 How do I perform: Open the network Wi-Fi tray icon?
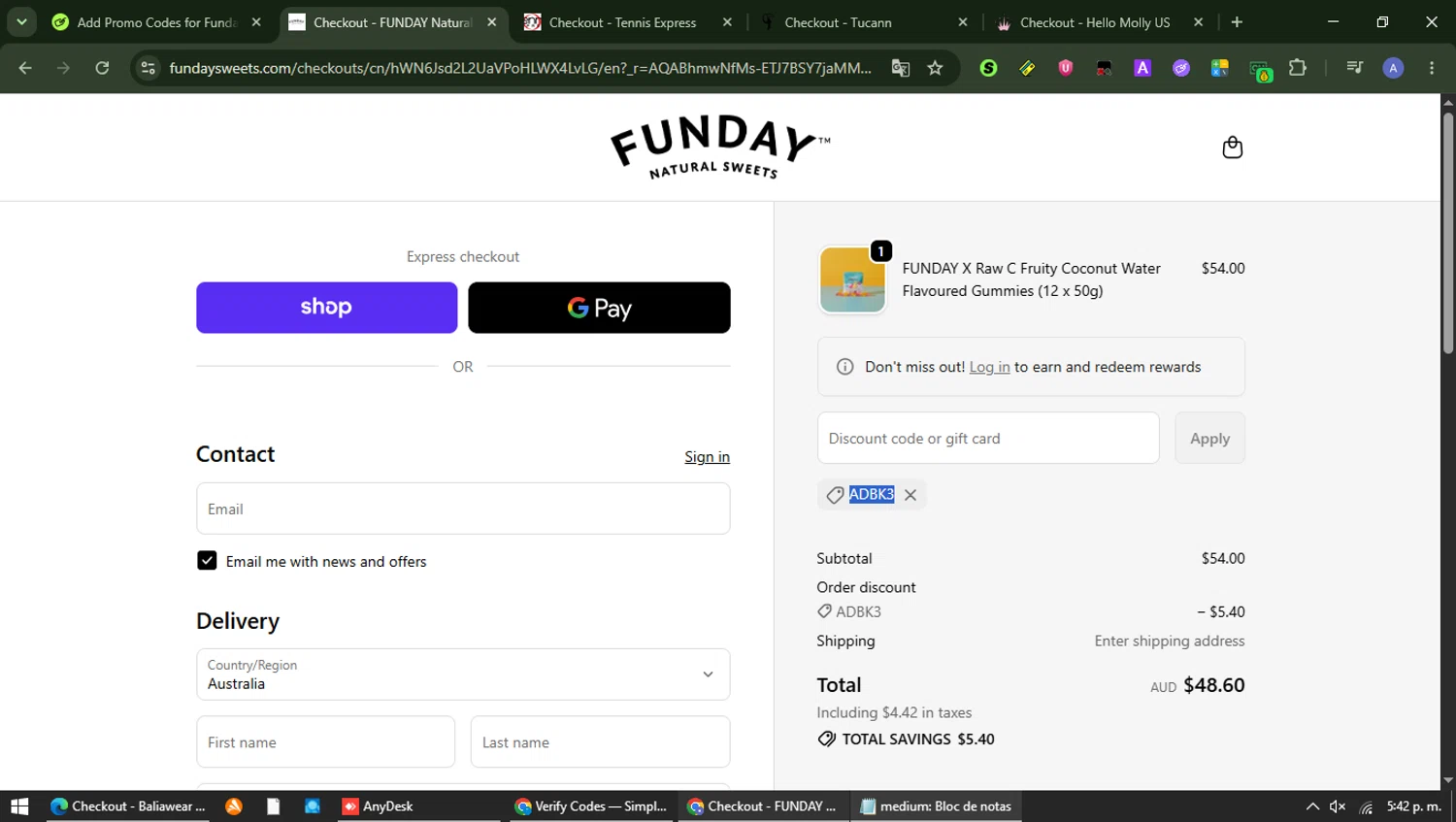(1366, 806)
